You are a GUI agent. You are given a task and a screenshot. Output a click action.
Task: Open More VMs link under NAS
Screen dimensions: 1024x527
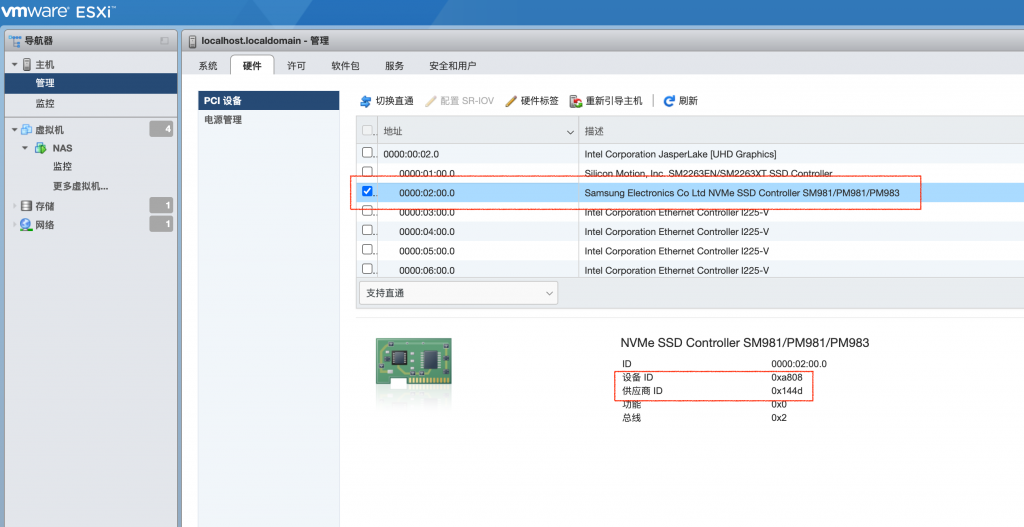tap(80, 187)
